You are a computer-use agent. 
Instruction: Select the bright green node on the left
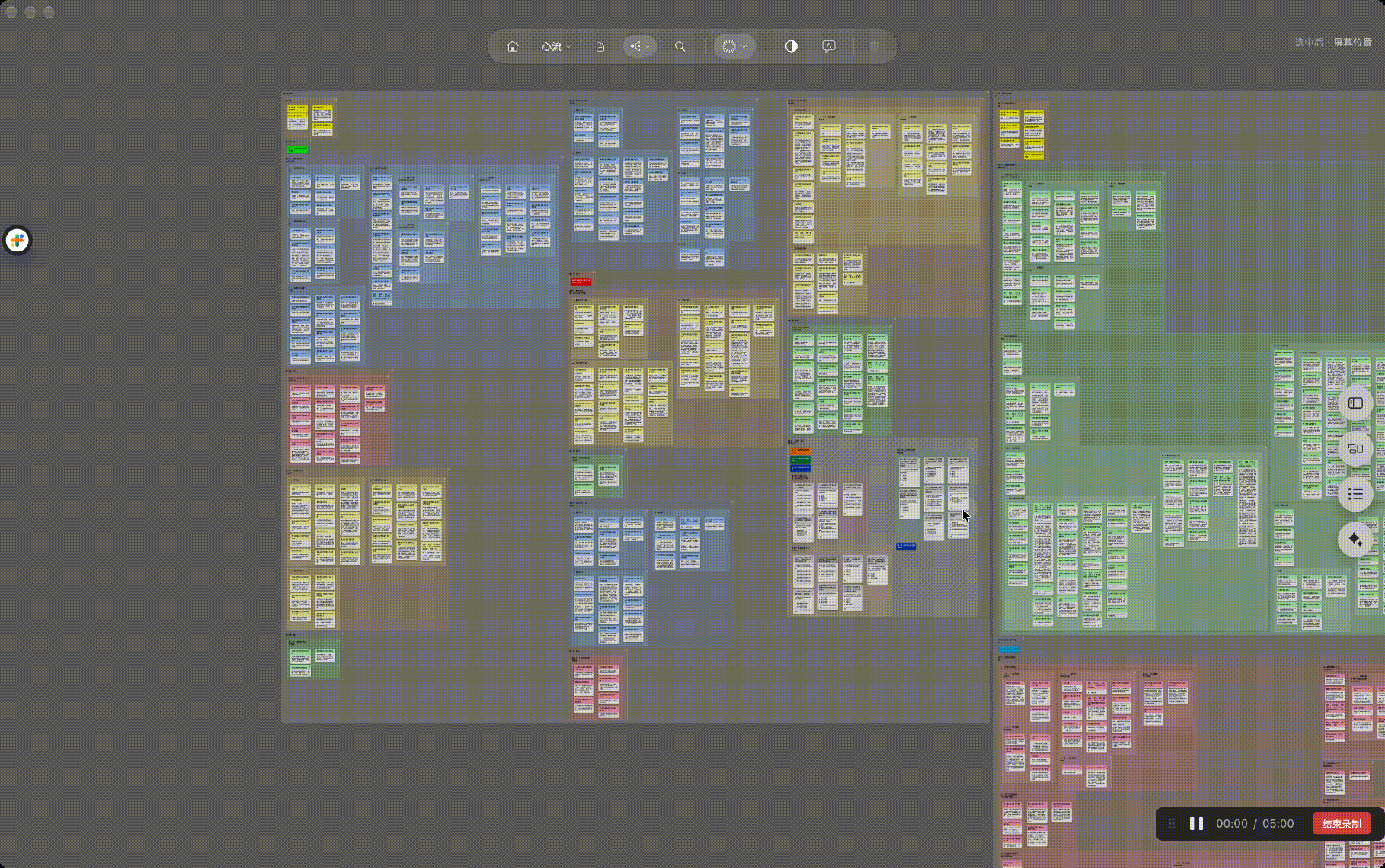298,150
